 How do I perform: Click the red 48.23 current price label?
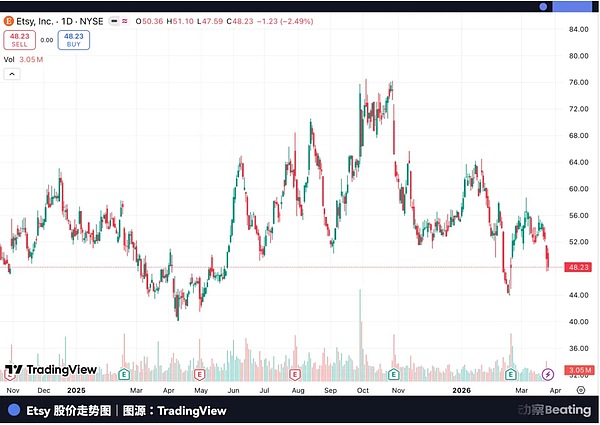coord(576,268)
